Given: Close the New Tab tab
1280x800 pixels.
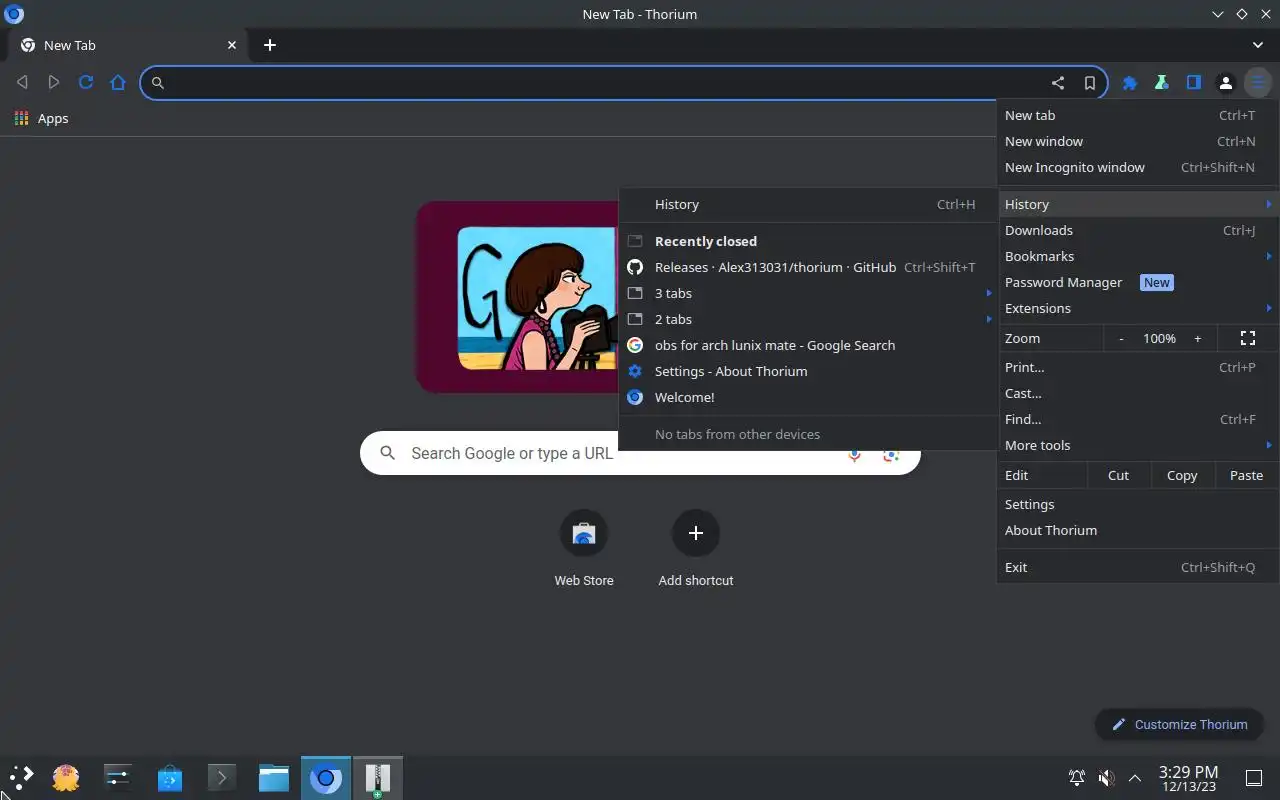Looking at the screenshot, I should [232, 45].
